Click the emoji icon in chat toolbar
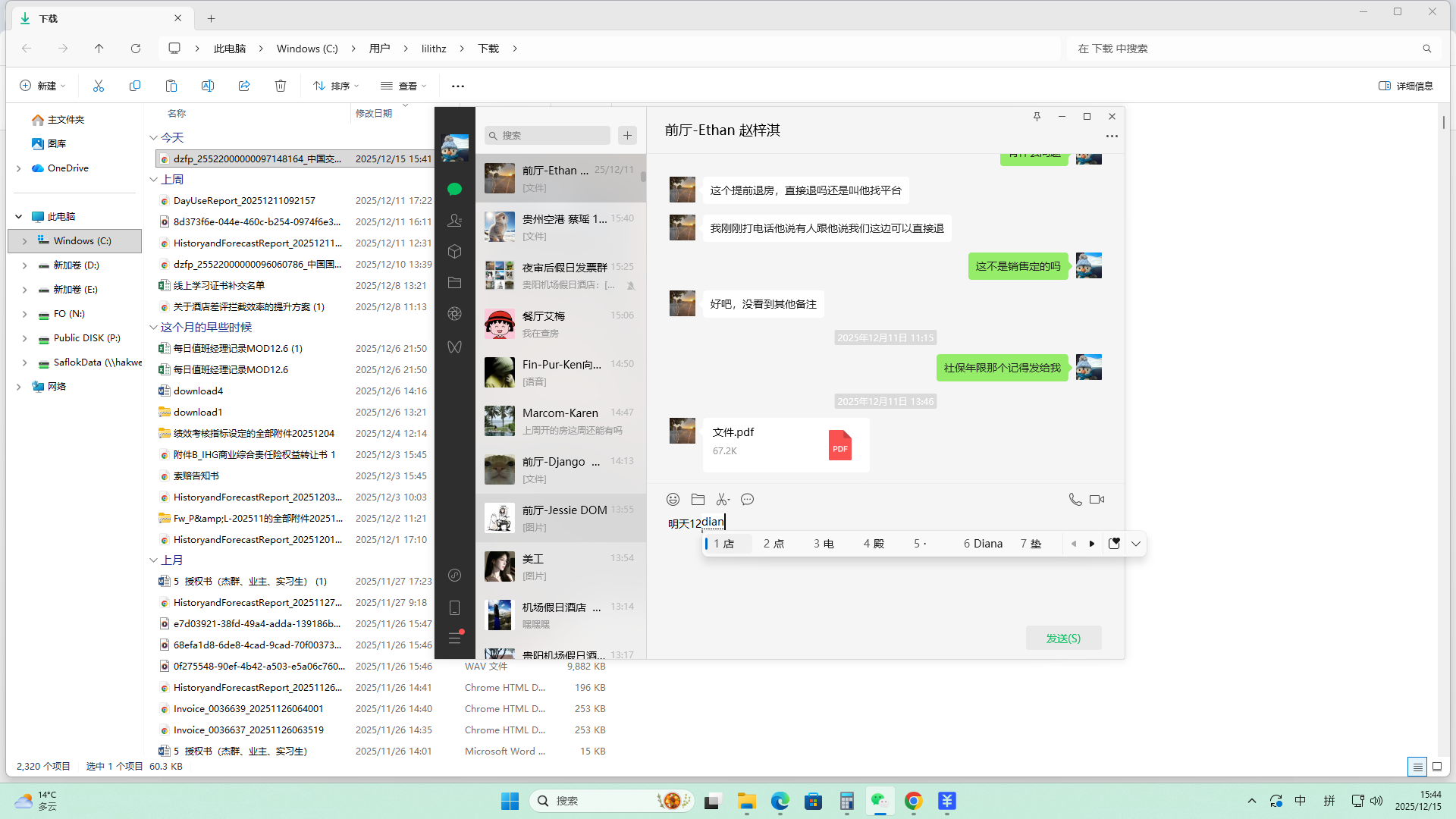Screen dimensions: 1456x819 click(x=673, y=499)
